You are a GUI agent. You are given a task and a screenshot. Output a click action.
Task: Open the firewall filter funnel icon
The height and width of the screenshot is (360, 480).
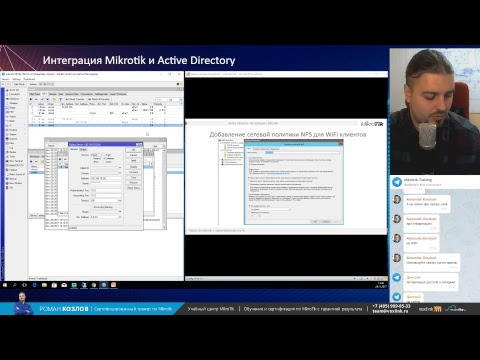[x=61, y=99]
